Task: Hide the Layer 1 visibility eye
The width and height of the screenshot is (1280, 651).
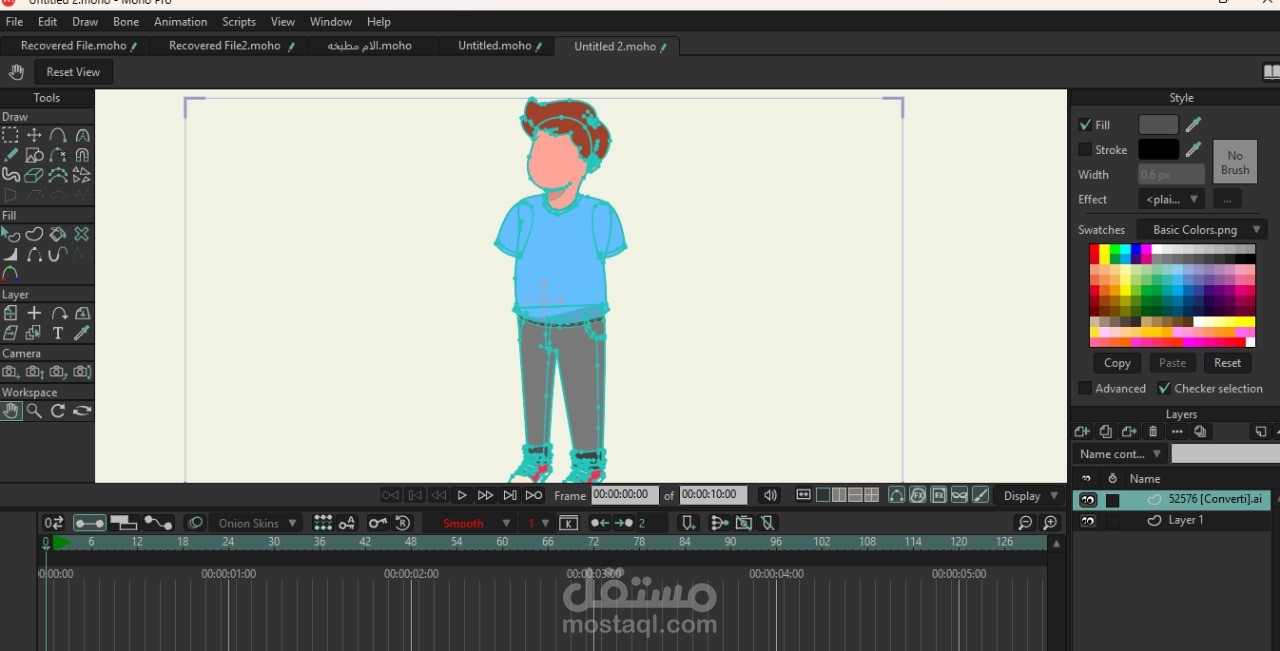Action: pos(1088,521)
